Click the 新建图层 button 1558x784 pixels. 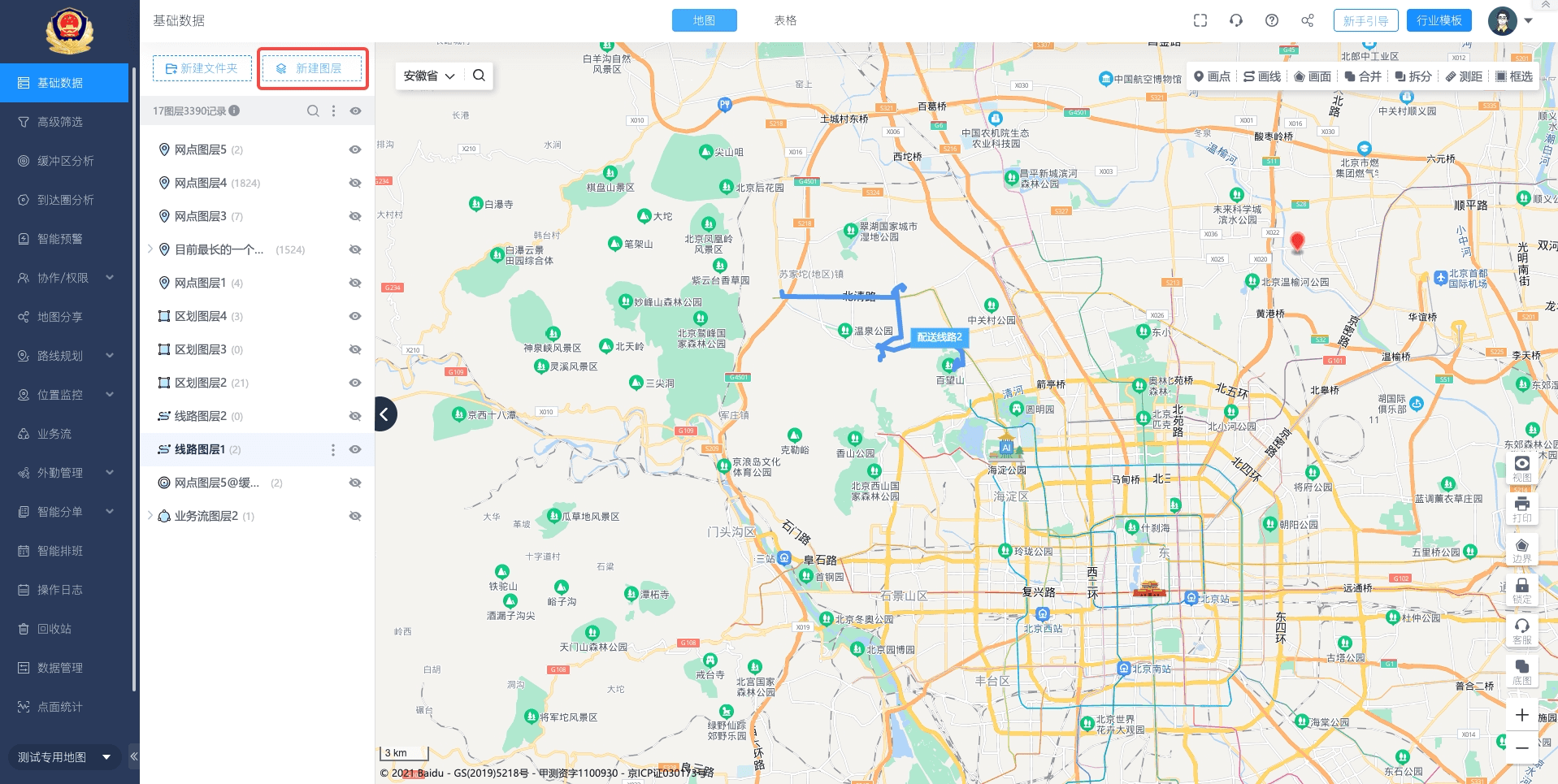click(312, 68)
